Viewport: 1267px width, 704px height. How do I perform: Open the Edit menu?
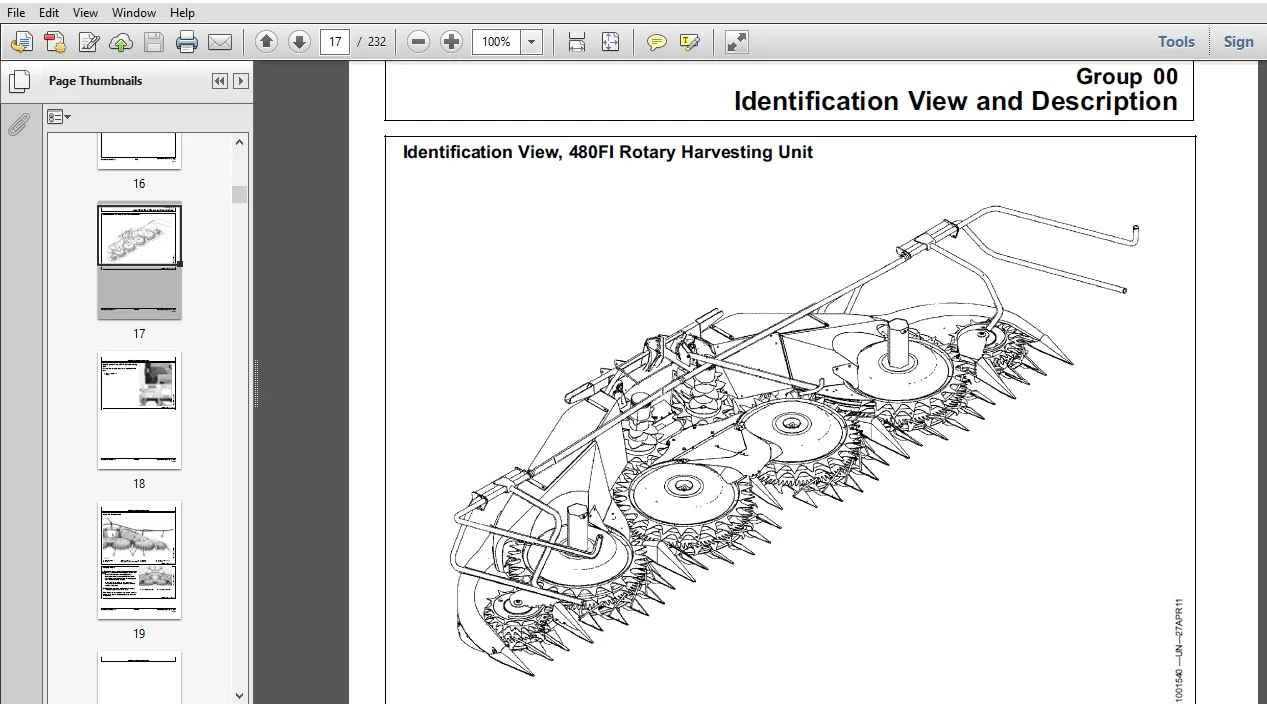(x=49, y=13)
